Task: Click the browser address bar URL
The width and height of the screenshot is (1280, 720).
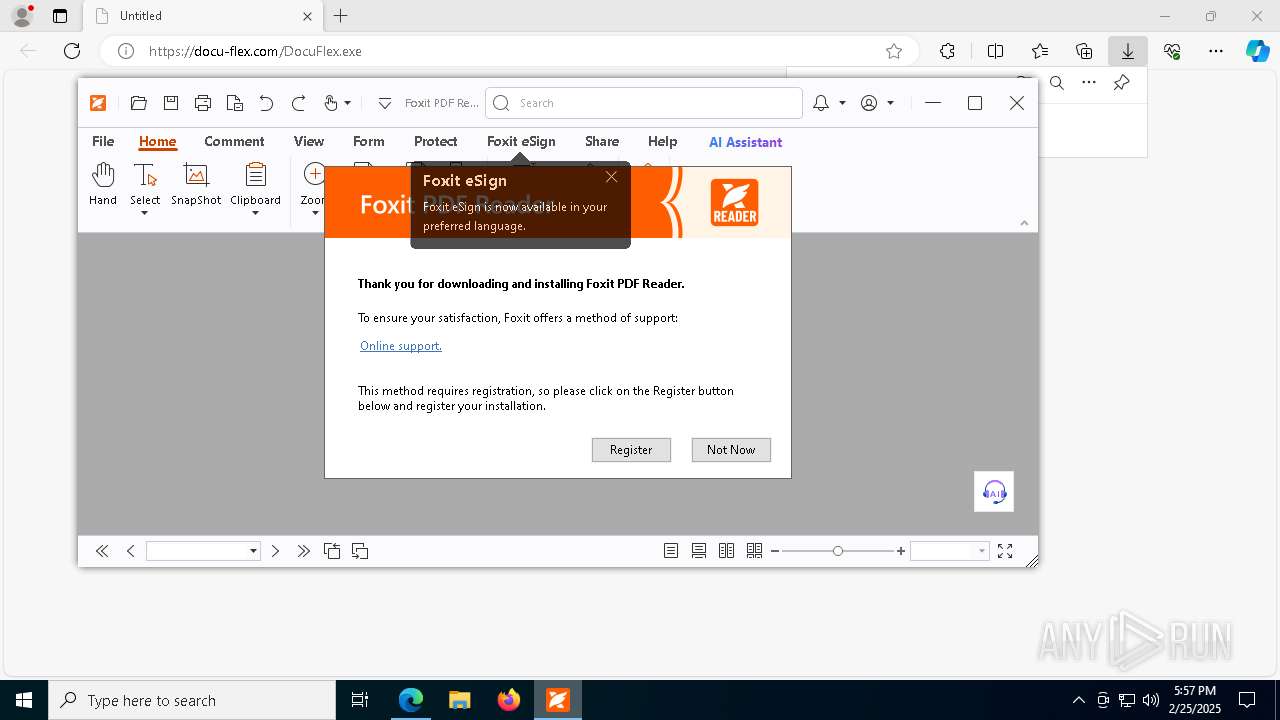Action: coord(255,51)
